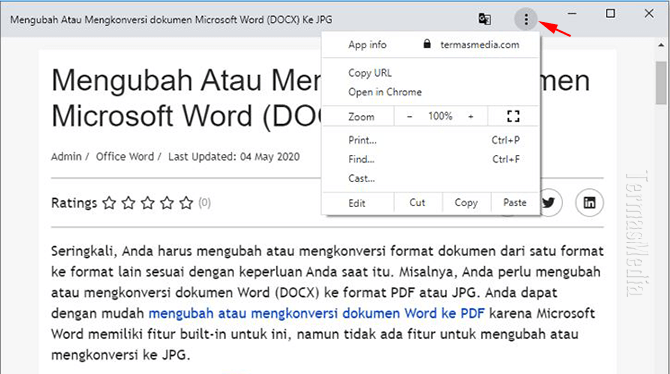
Task: Open the Office Word category link
Action: point(125,156)
